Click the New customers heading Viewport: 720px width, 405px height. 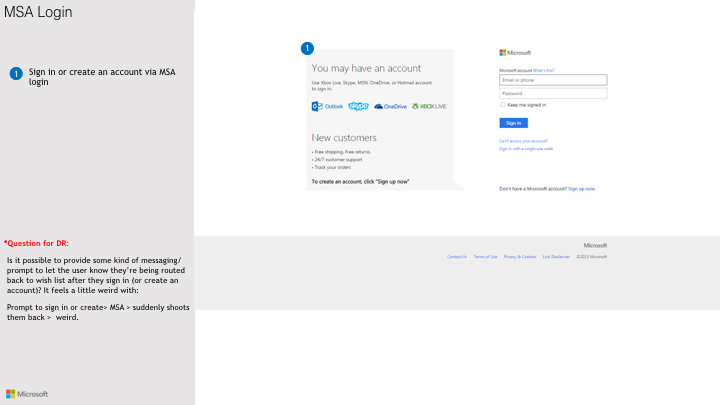[x=344, y=138]
